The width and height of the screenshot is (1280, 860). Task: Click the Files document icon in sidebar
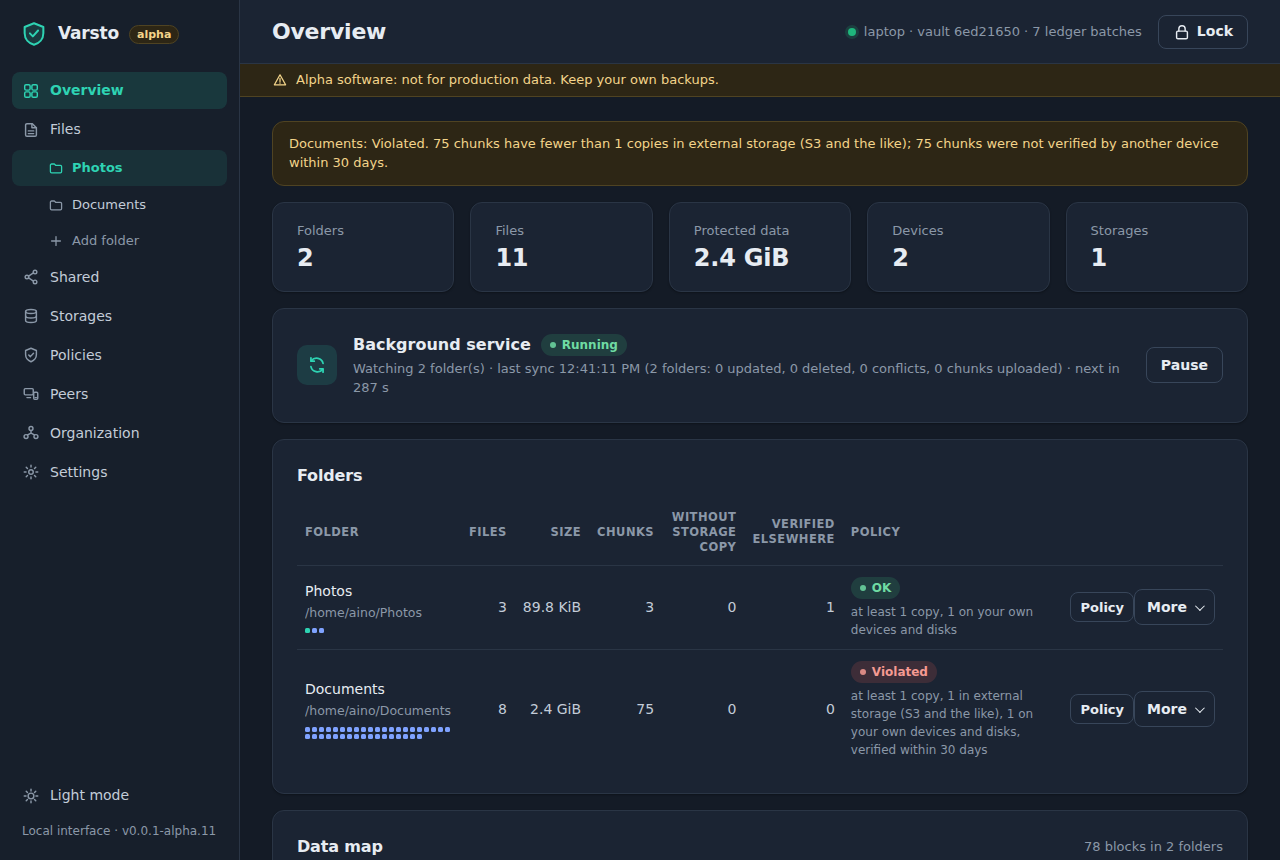coord(31,129)
